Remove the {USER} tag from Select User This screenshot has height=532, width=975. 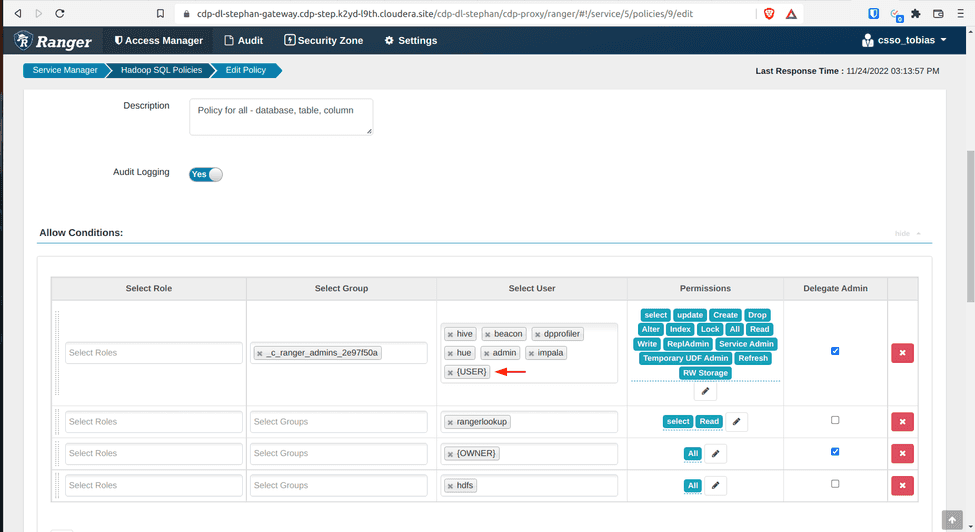pyautogui.click(x=451, y=372)
